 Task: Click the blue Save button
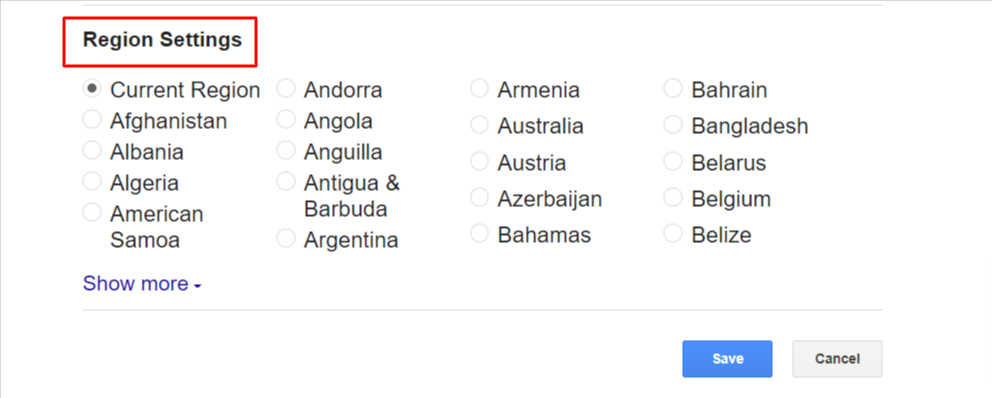pyautogui.click(x=727, y=359)
